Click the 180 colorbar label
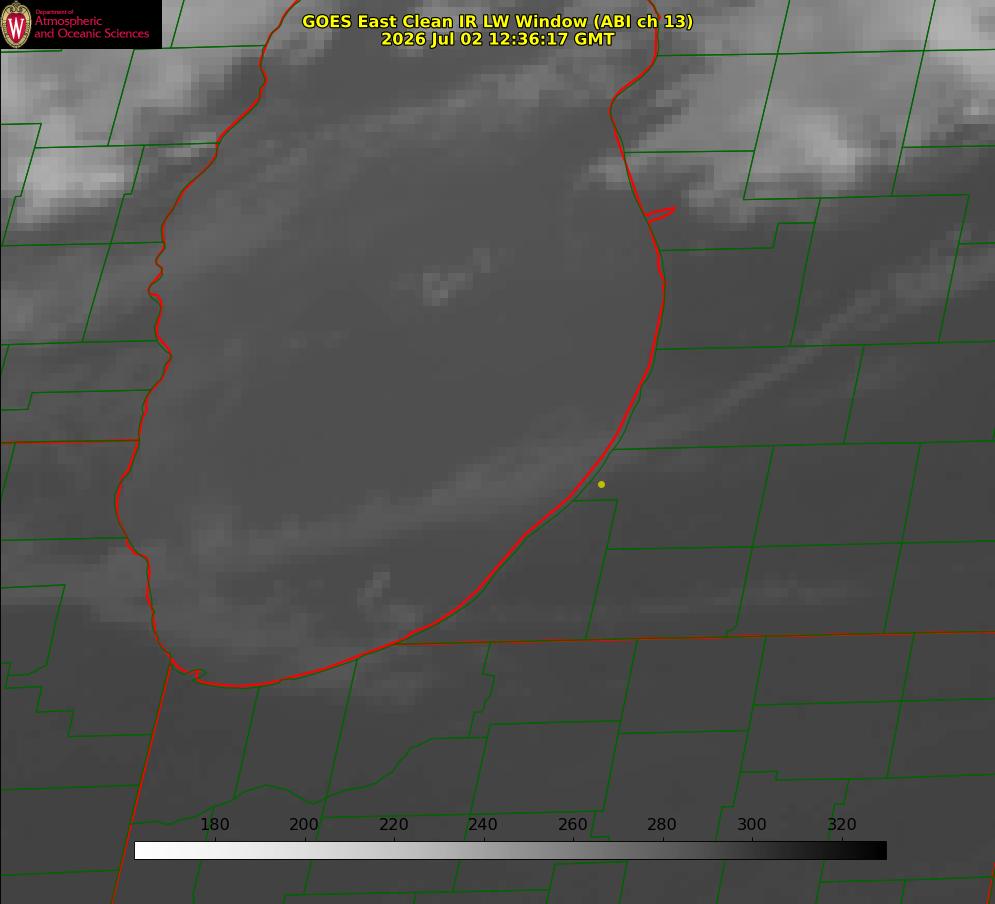 click(214, 824)
